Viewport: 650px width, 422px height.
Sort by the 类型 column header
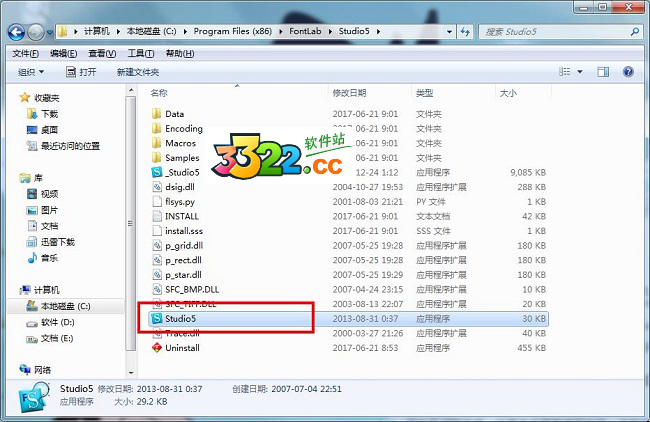coord(424,93)
